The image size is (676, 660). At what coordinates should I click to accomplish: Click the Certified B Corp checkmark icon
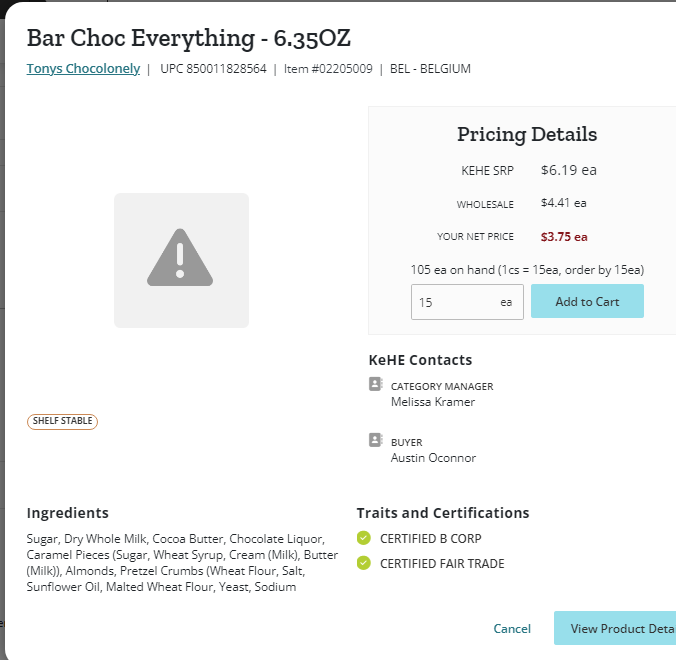click(364, 538)
